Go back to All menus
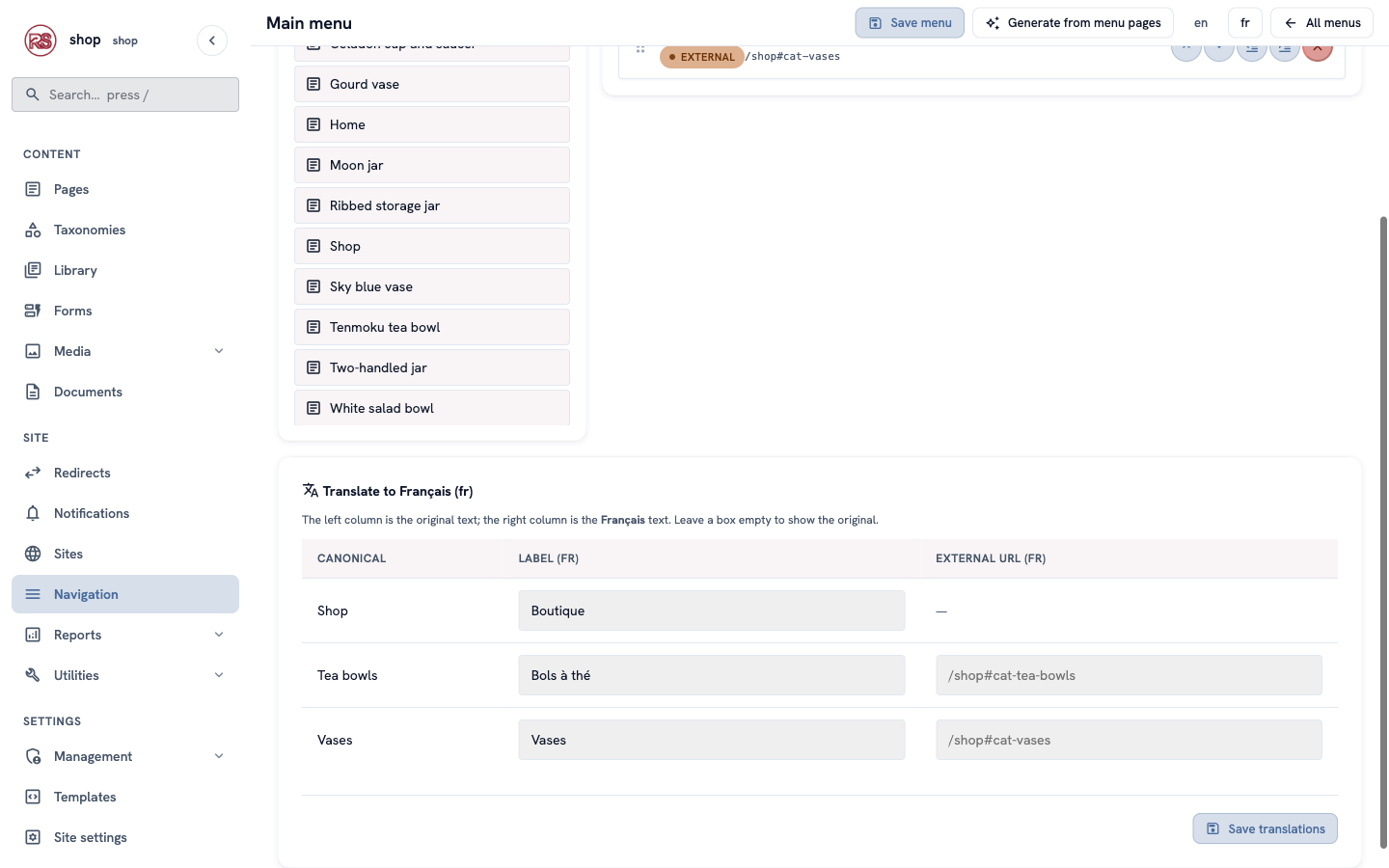The image size is (1389, 868). click(1322, 23)
